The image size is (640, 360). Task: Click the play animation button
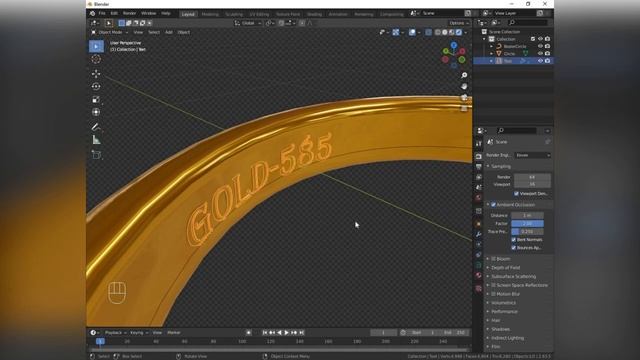[287, 333]
